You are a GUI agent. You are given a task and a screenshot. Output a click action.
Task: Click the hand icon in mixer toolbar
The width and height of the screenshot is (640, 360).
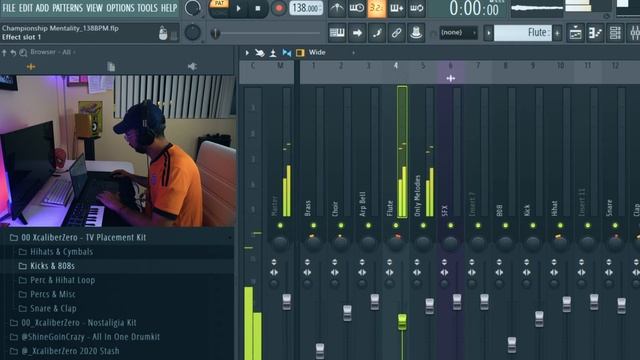tap(260, 53)
